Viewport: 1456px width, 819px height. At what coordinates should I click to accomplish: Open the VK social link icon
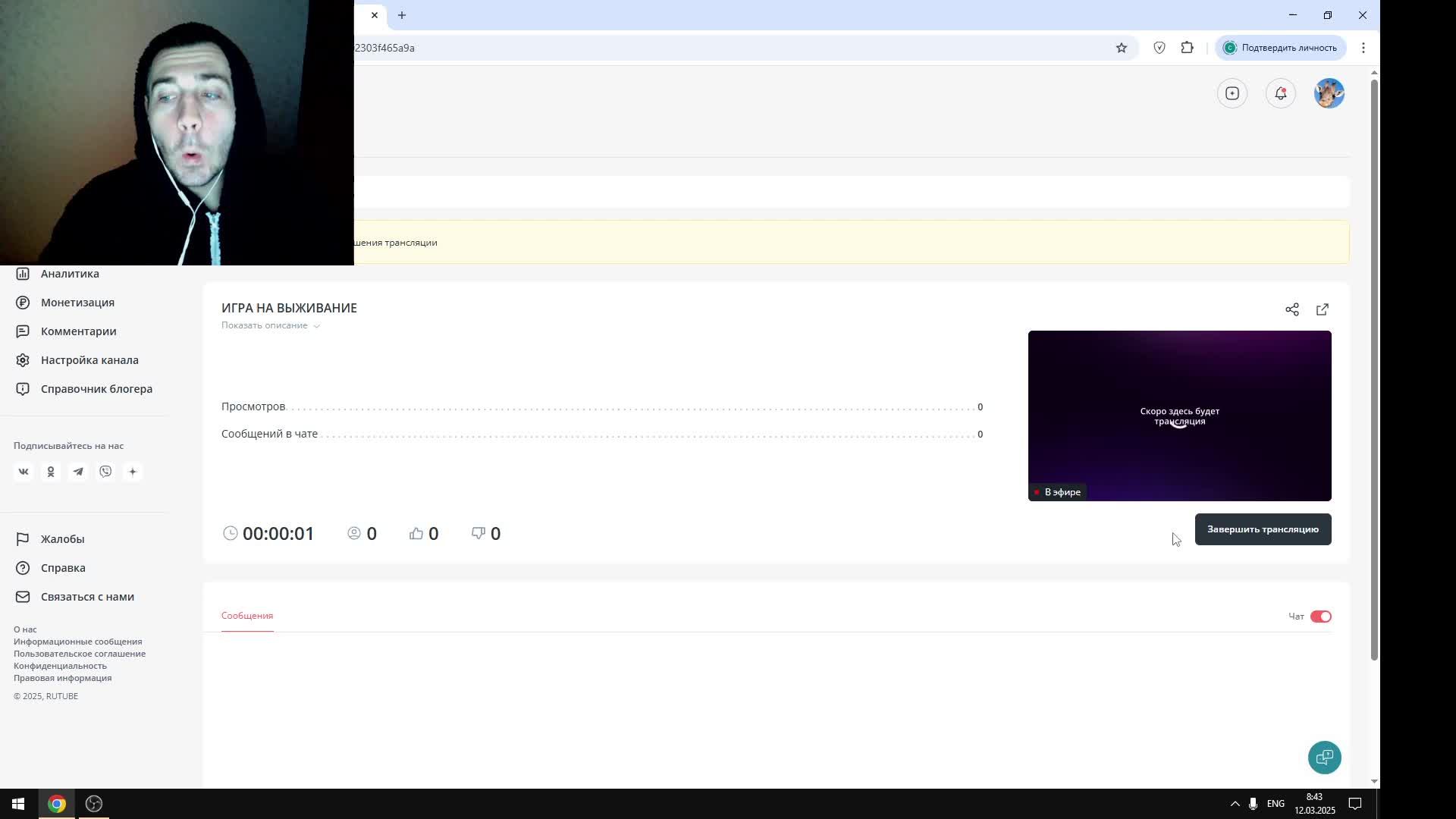[x=24, y=472]
